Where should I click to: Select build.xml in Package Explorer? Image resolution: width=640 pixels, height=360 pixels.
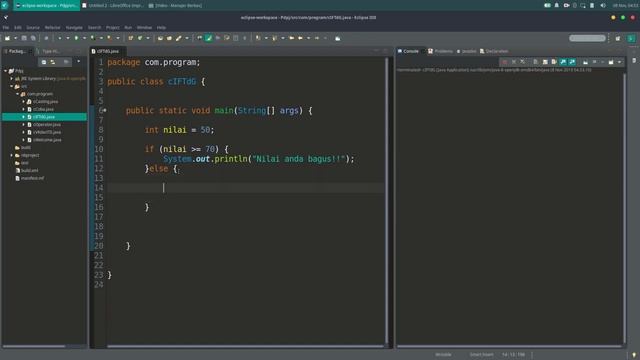pyautogui.click(x=29, y=170)
